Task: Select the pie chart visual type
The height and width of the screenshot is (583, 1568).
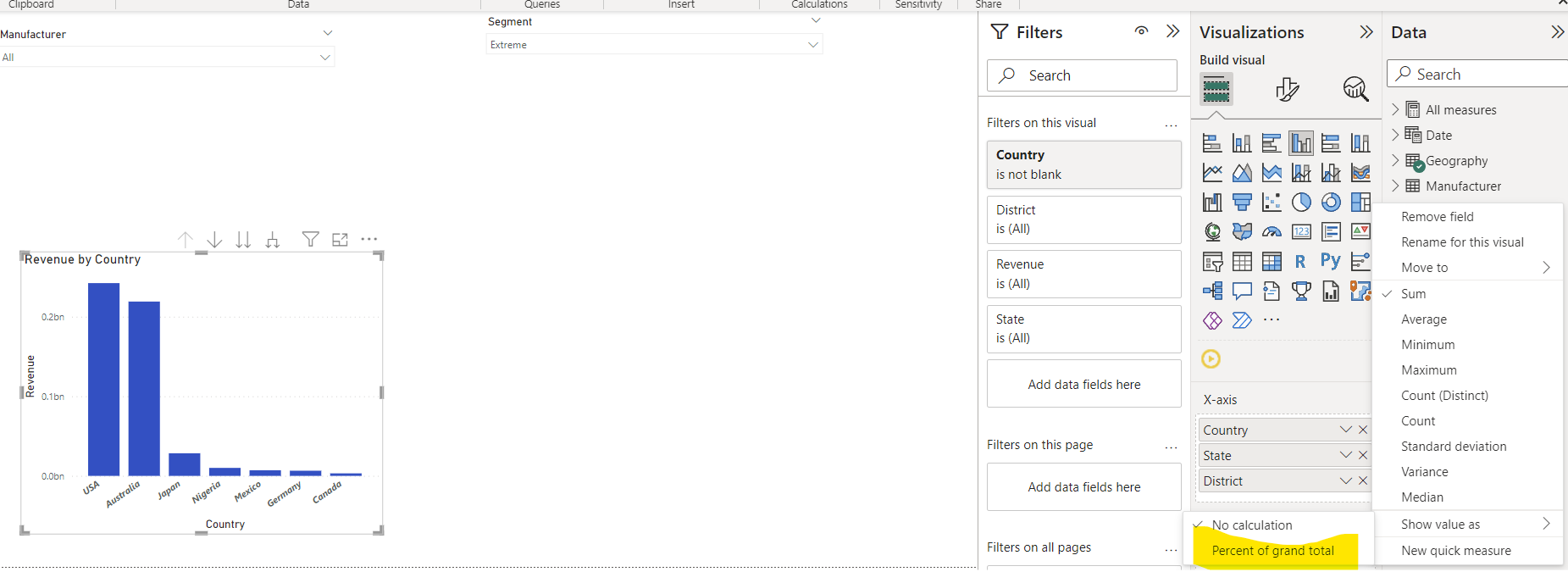Action: (x=1301, y=202)
